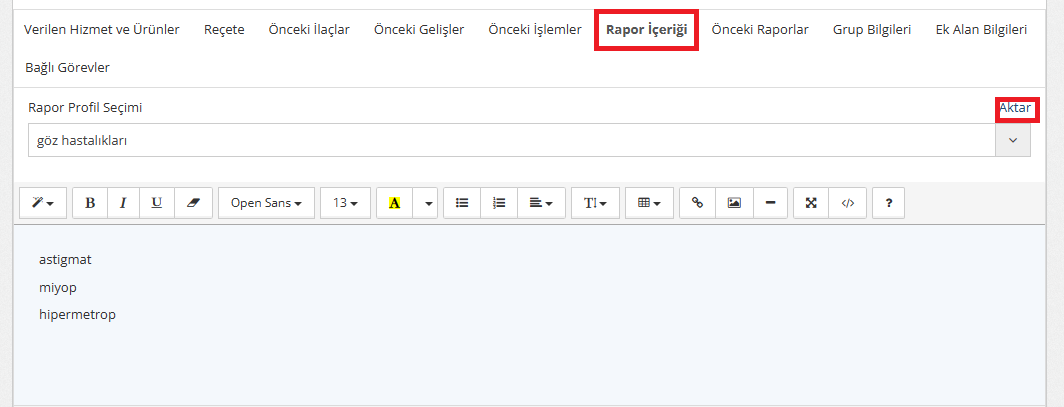Apply the yellow highlight color A button

pos(395,203)
